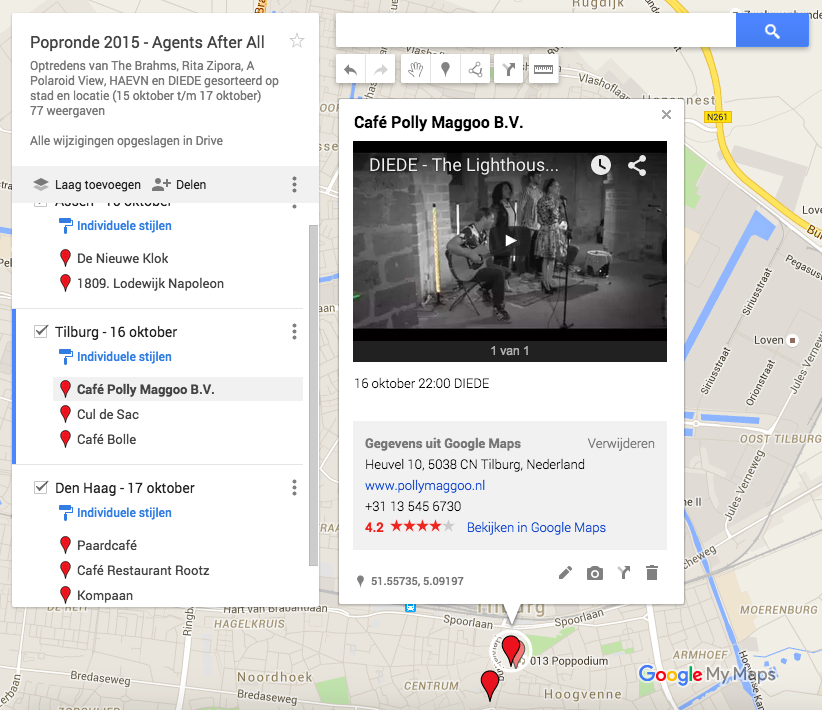Click Delen share button
822x710 pixels.
click(x=179, y=185)
